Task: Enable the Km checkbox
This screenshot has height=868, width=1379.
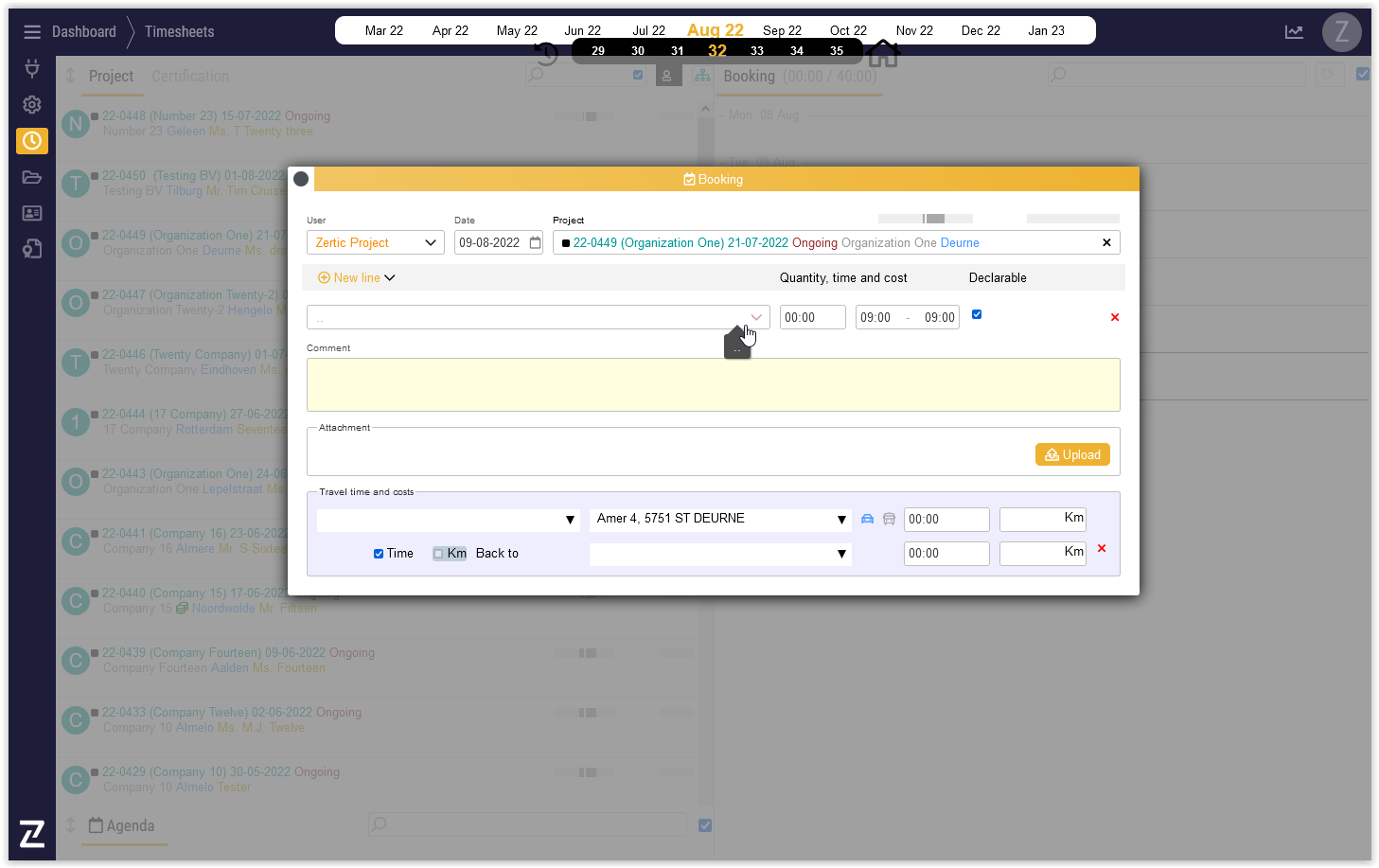Action: pos(438,554)
